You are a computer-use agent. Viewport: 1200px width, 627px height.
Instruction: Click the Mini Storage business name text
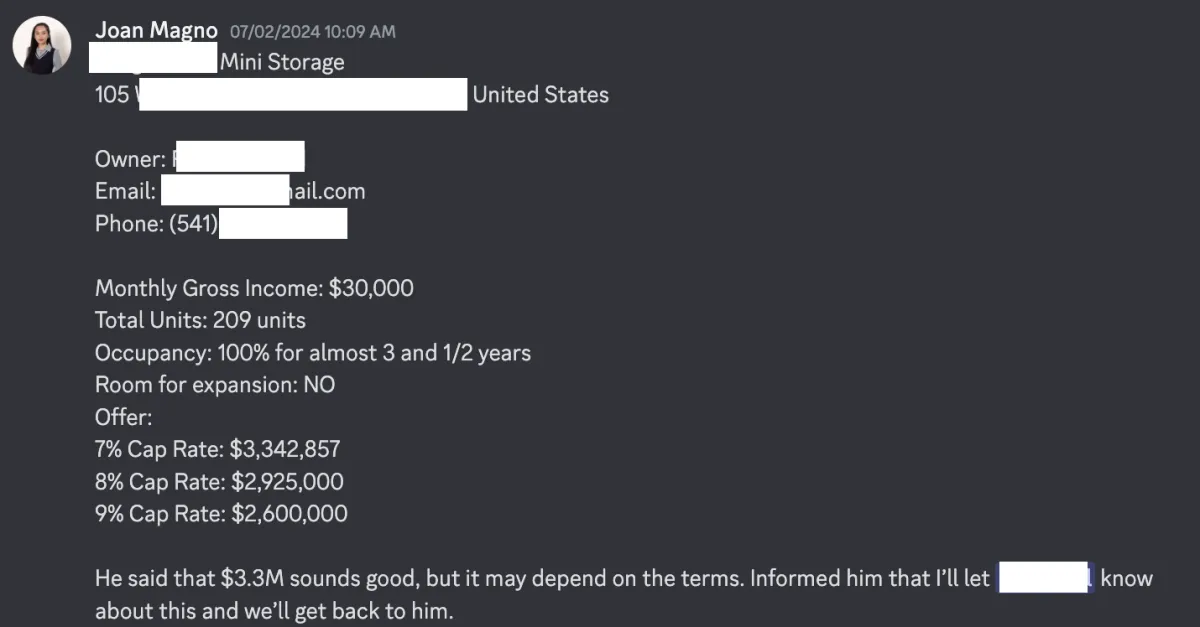coord(282,62)
